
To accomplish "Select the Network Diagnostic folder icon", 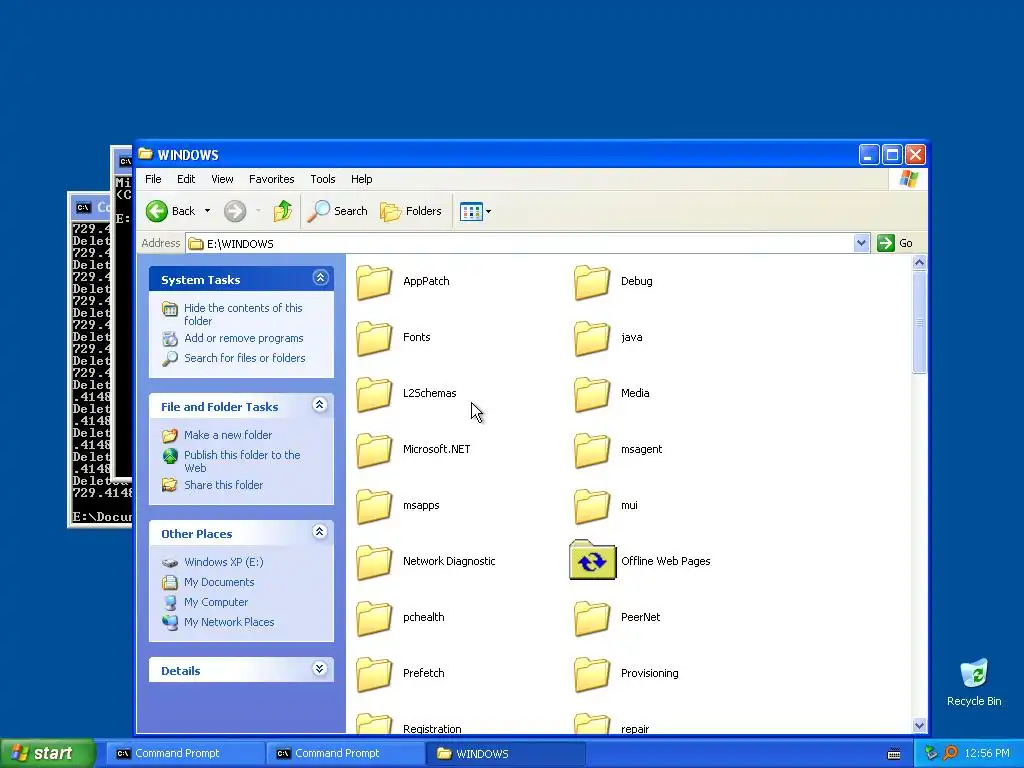I will (x=374, y=562).
